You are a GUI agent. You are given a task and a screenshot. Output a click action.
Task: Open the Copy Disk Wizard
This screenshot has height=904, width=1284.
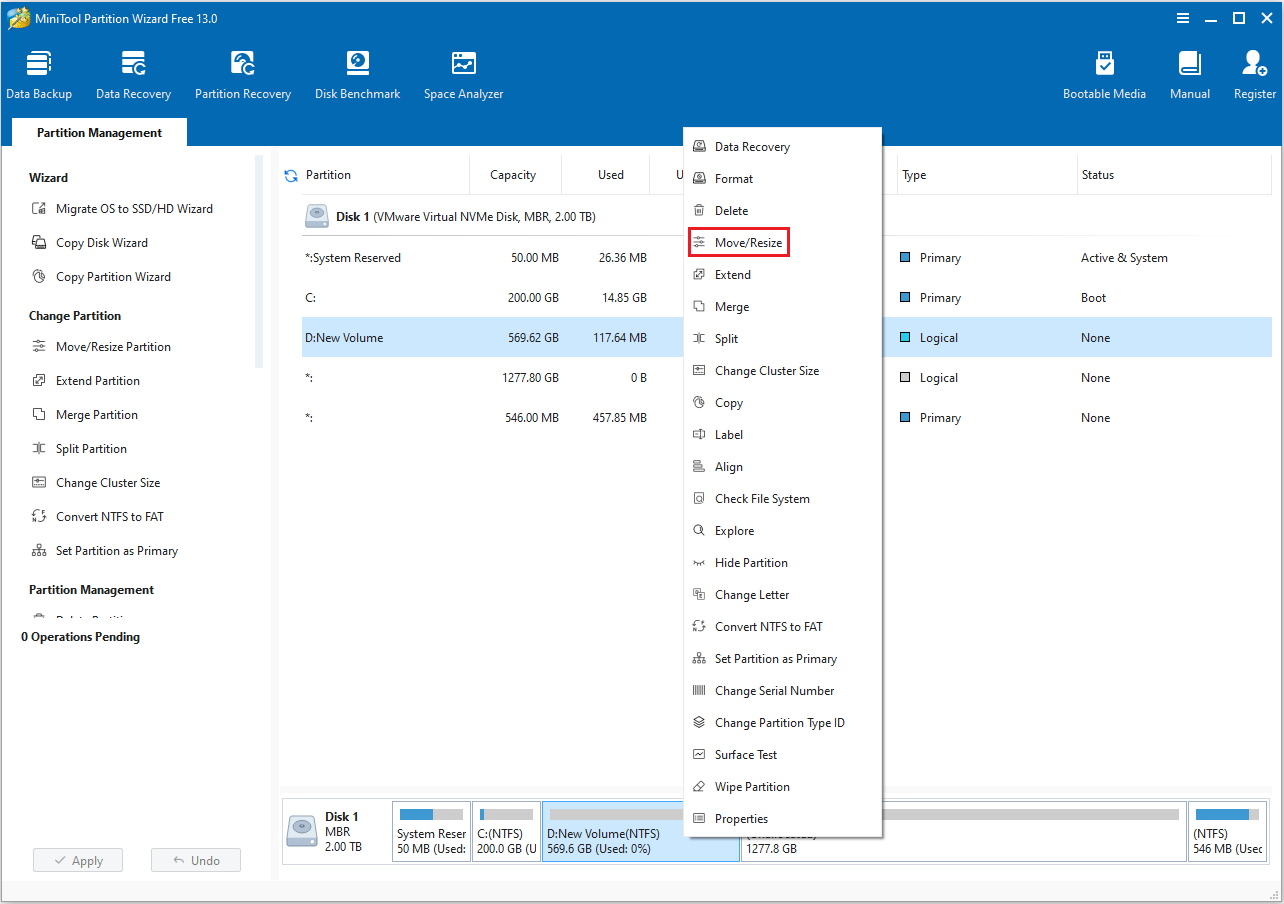tap(89, 243)
